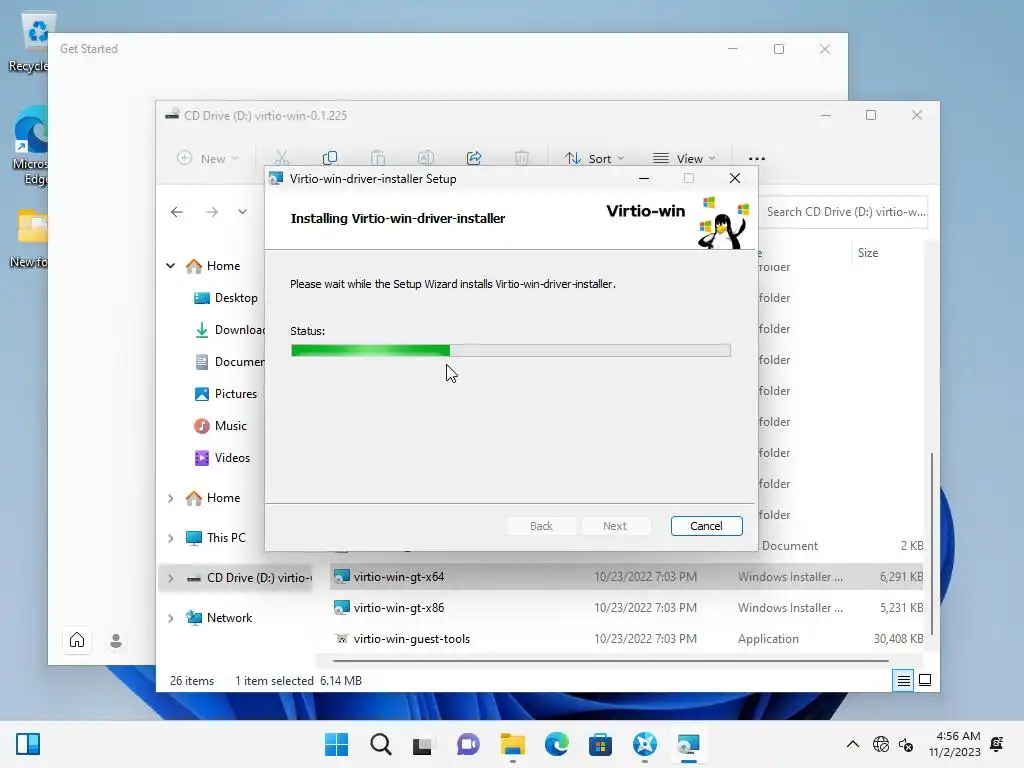Image resolution: width=1024 pixels, height=768 pixels.
Task: Open Videos in the navigation pane
Action: pyautogui.click(x=222, y=458)
